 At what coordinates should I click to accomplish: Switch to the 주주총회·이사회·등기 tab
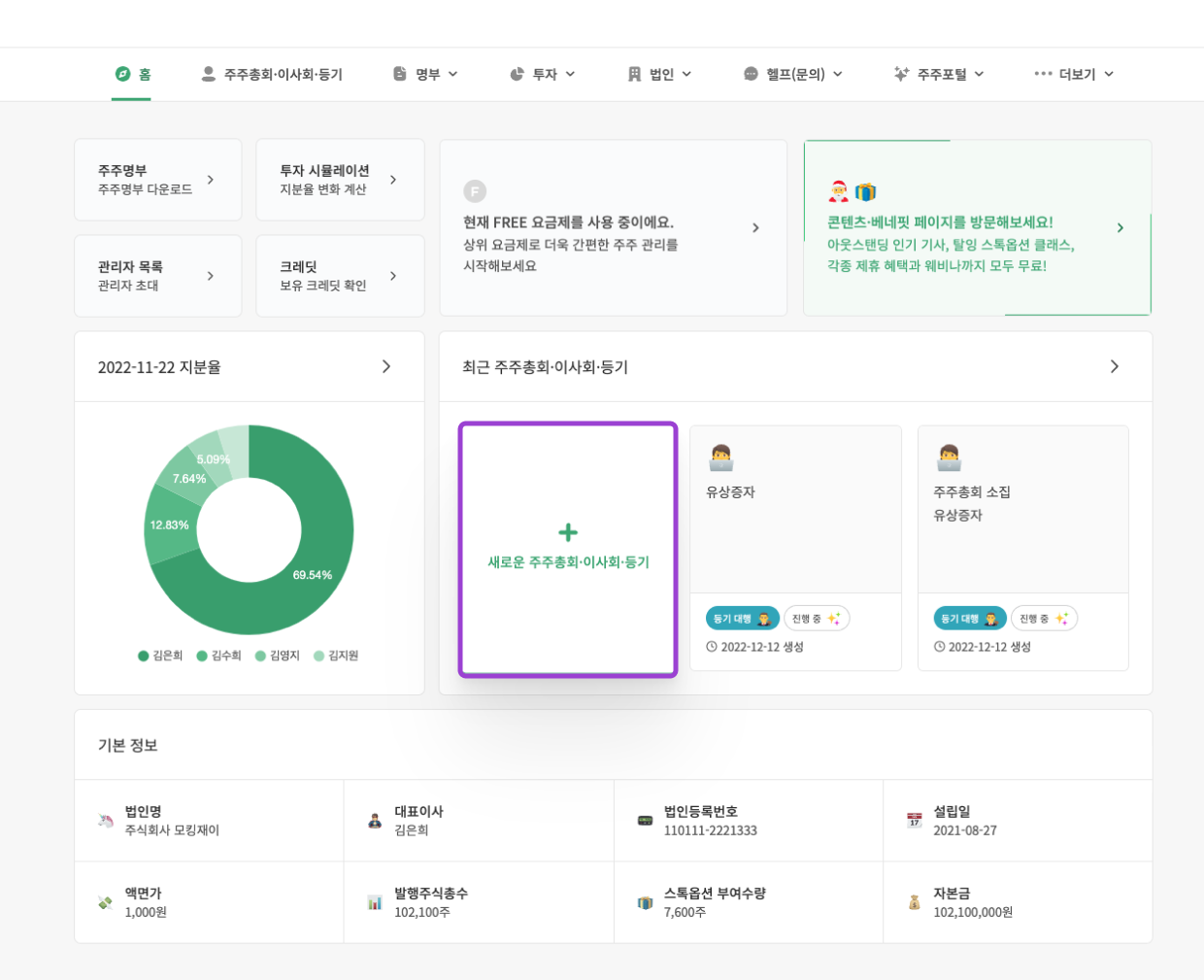271,70
